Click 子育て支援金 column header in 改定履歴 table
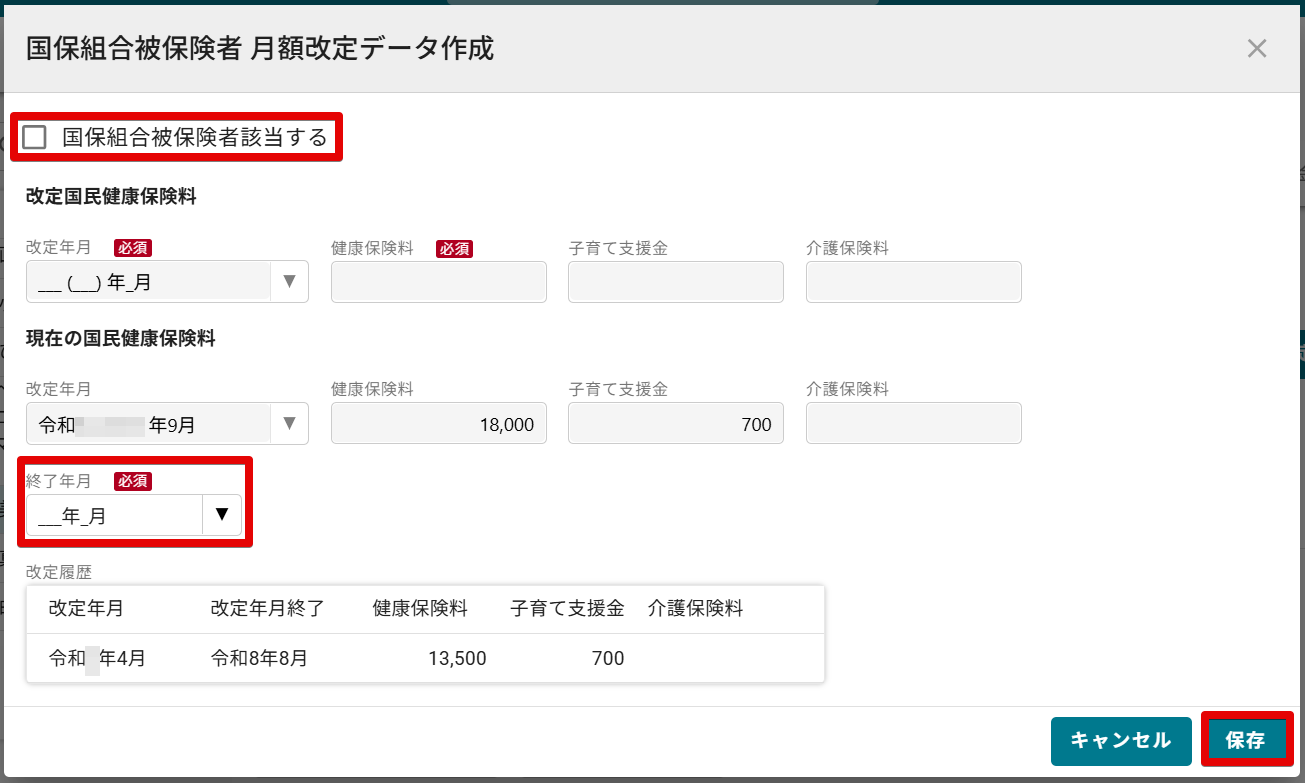Screen dimensions: 1305x783 click(567, 608)
